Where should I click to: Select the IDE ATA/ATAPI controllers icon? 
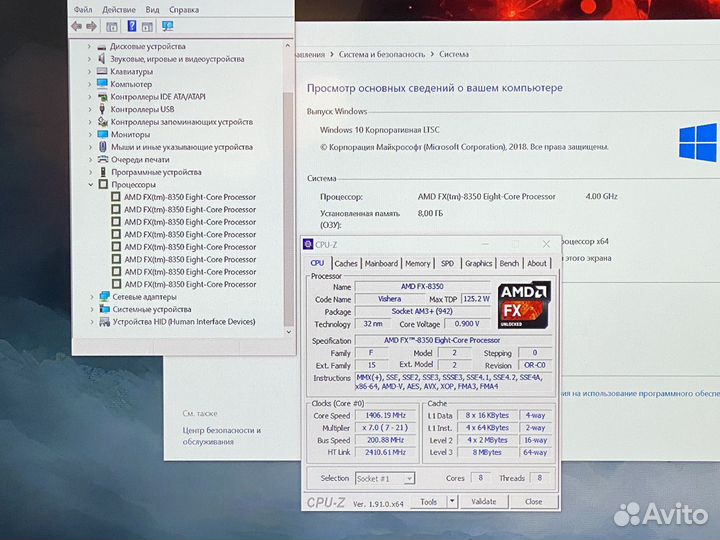tap(102, 96)
